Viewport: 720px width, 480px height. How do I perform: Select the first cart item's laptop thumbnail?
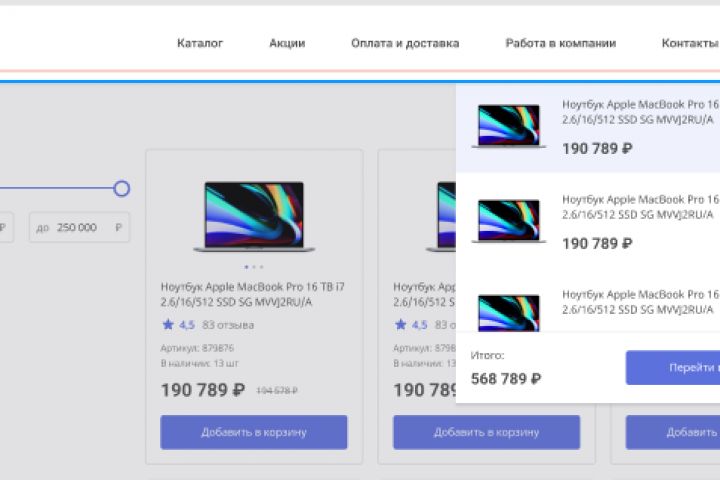pyautogui.click(x=509, y=127)
